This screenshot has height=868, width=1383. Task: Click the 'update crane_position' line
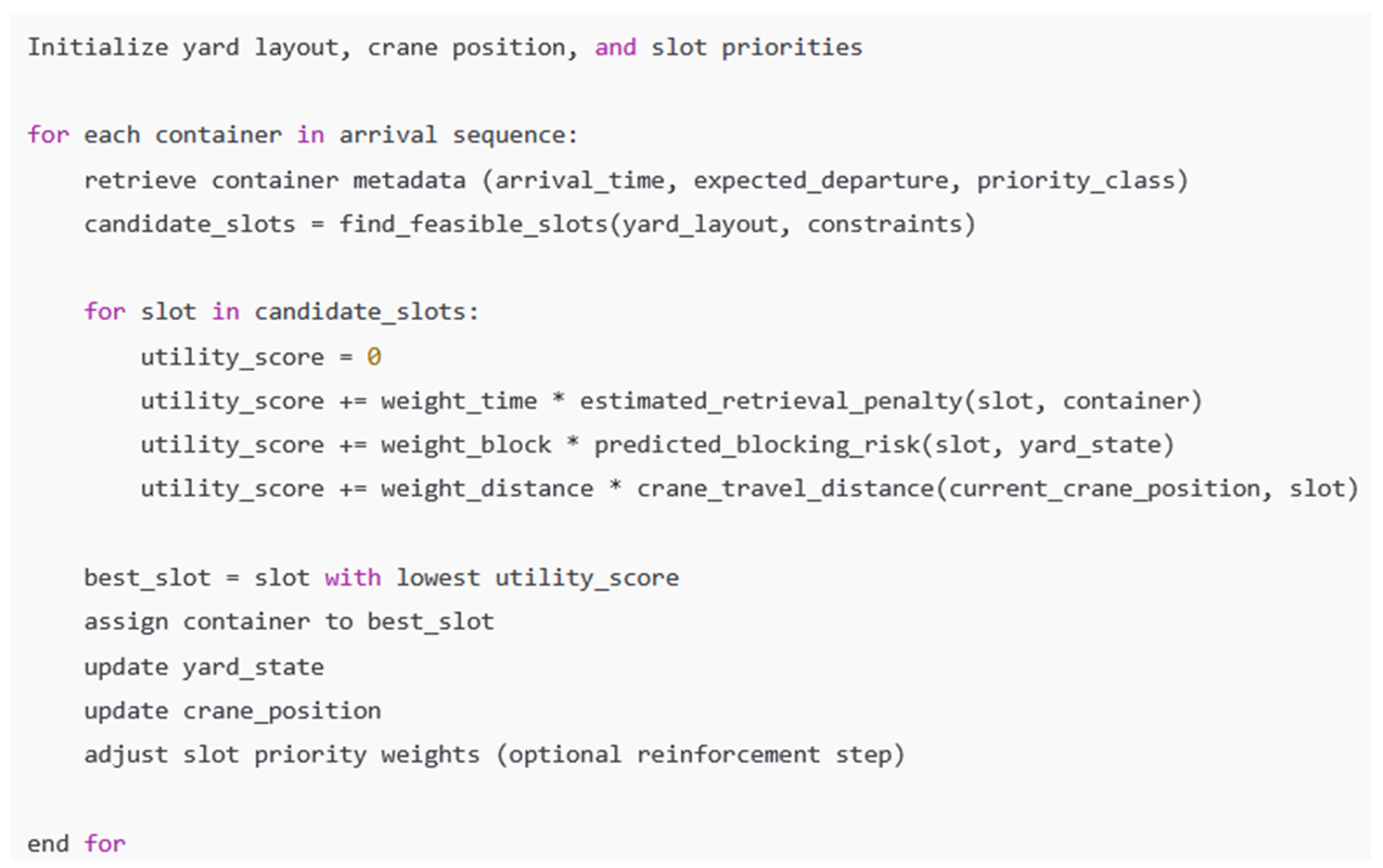coord(233,711)
